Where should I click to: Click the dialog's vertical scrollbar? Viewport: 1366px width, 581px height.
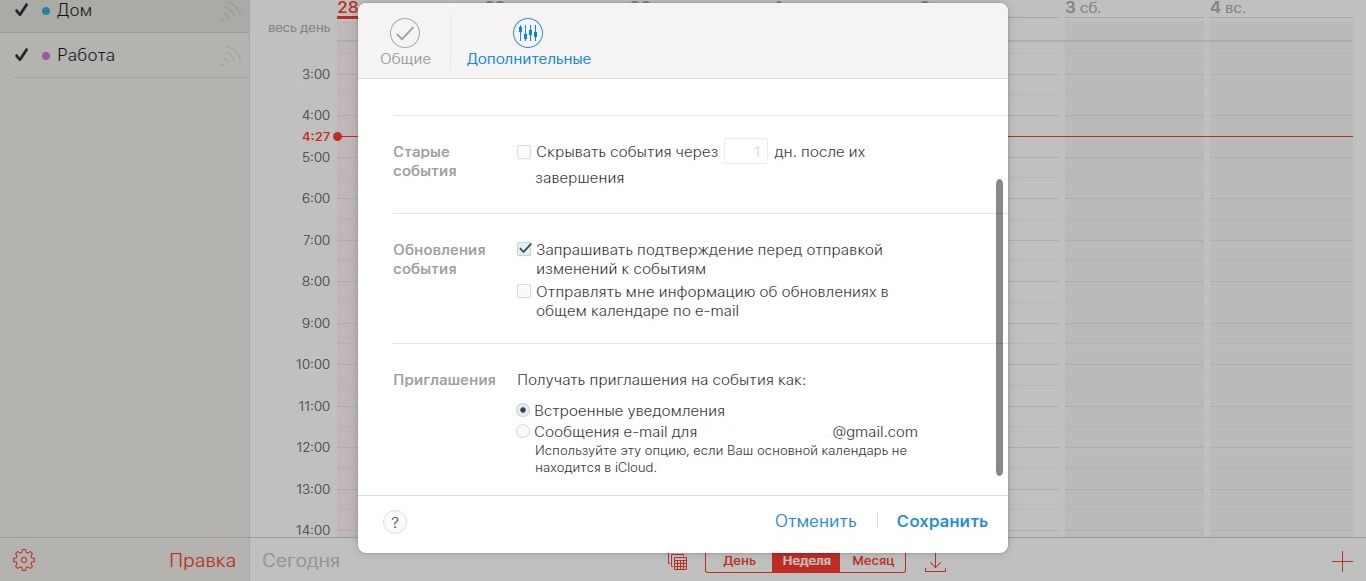point(999,328)
